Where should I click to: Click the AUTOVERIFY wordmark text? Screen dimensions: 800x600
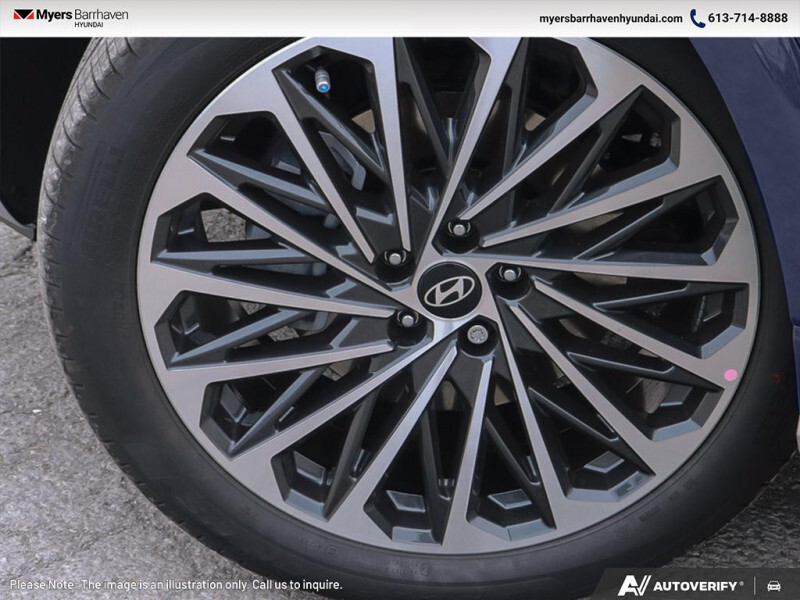coord(698,585)
